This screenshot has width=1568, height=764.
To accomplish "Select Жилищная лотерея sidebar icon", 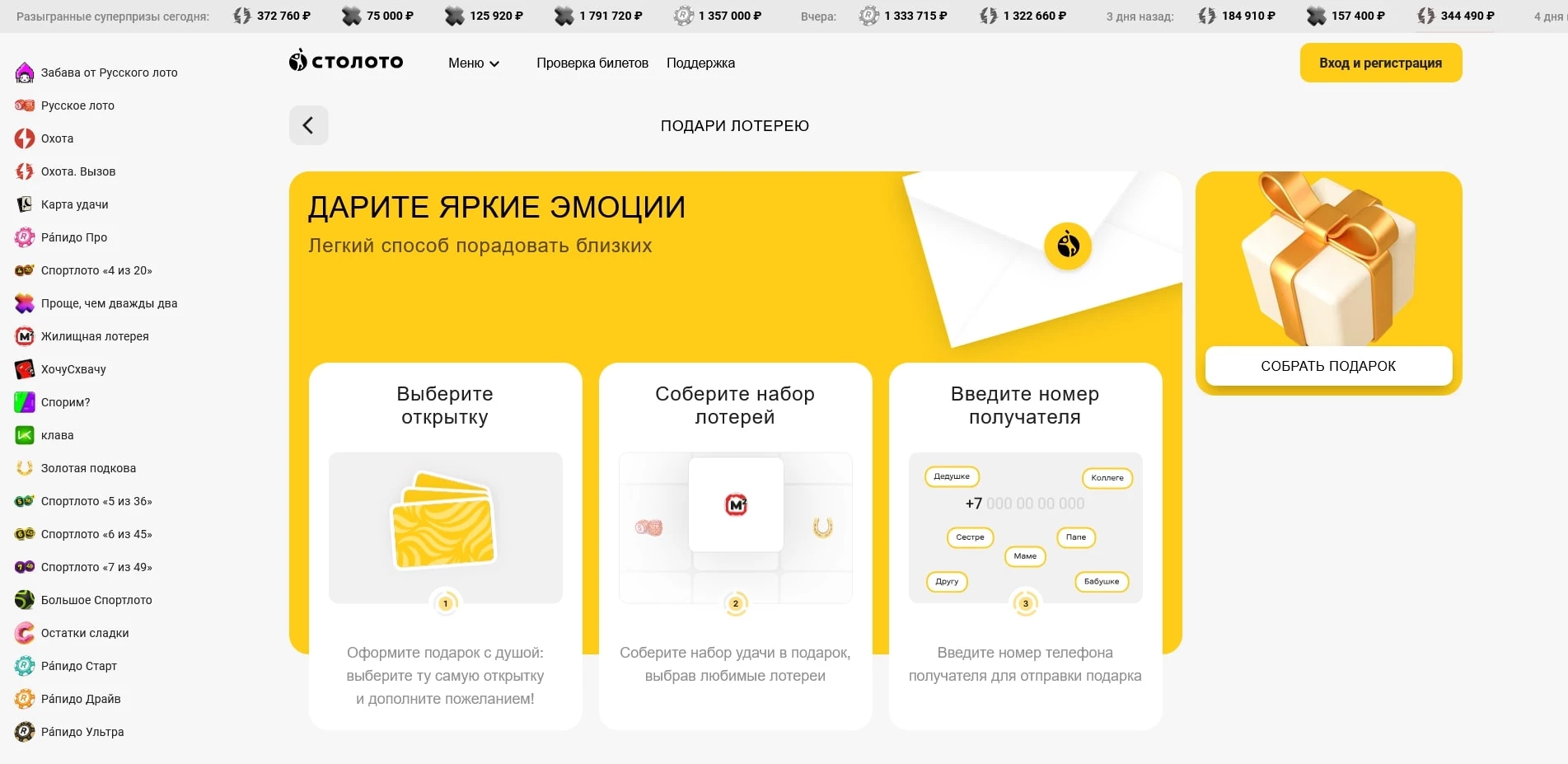I will pos(25,336).
